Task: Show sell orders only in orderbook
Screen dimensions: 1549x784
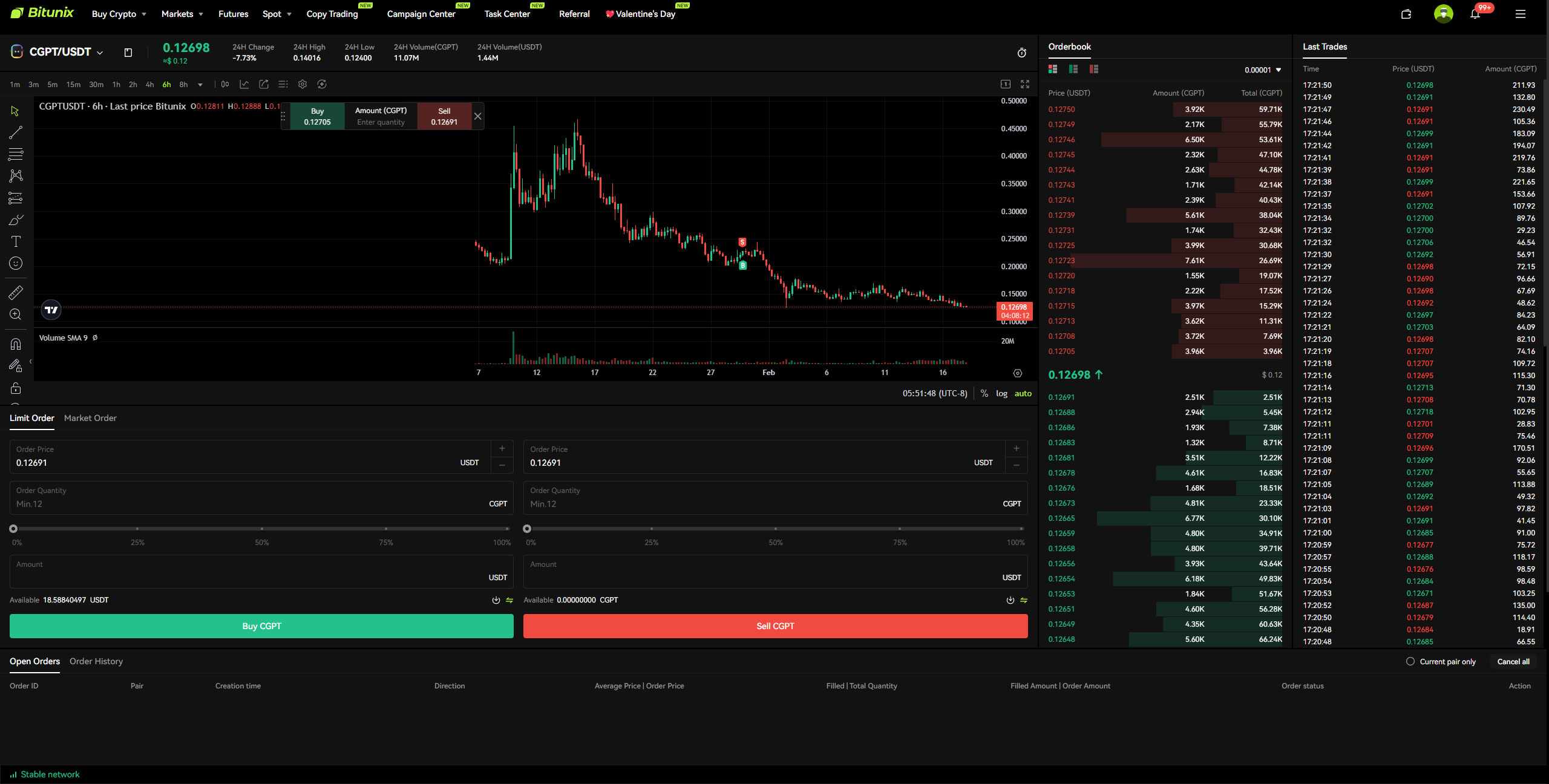Action: tap(1093, 70)
